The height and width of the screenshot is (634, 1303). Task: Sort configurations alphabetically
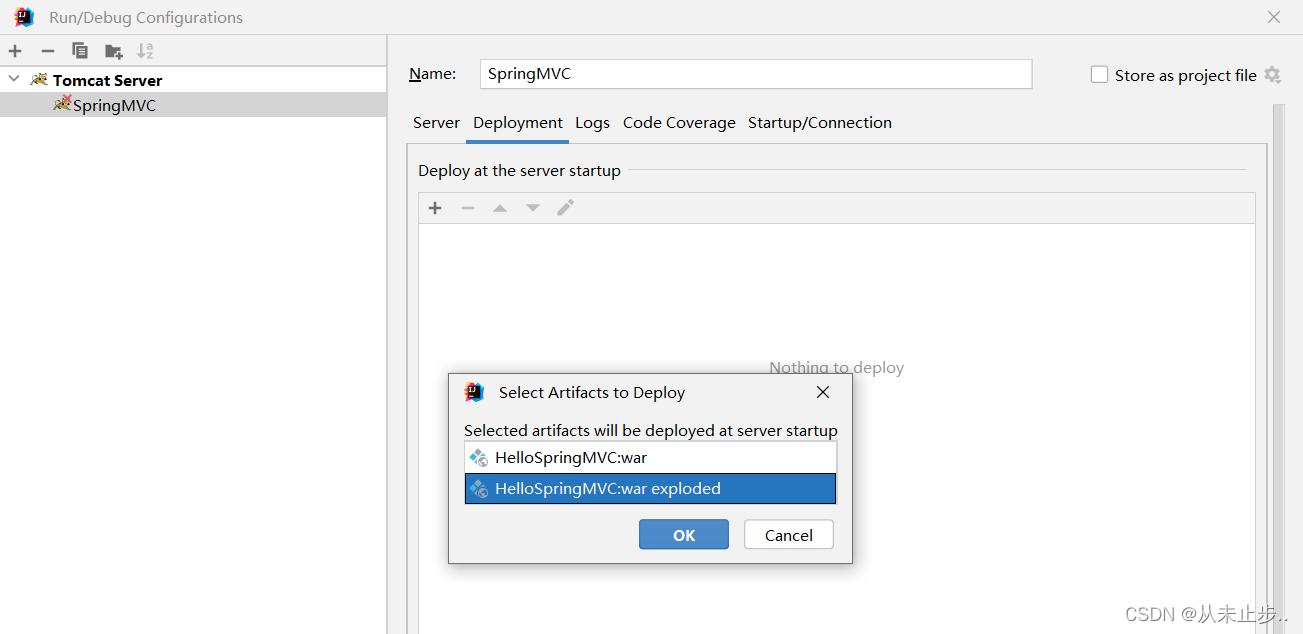[146, 51]
